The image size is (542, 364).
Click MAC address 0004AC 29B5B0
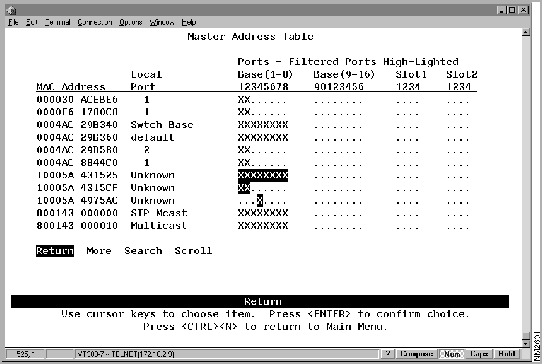coord(77,150)
